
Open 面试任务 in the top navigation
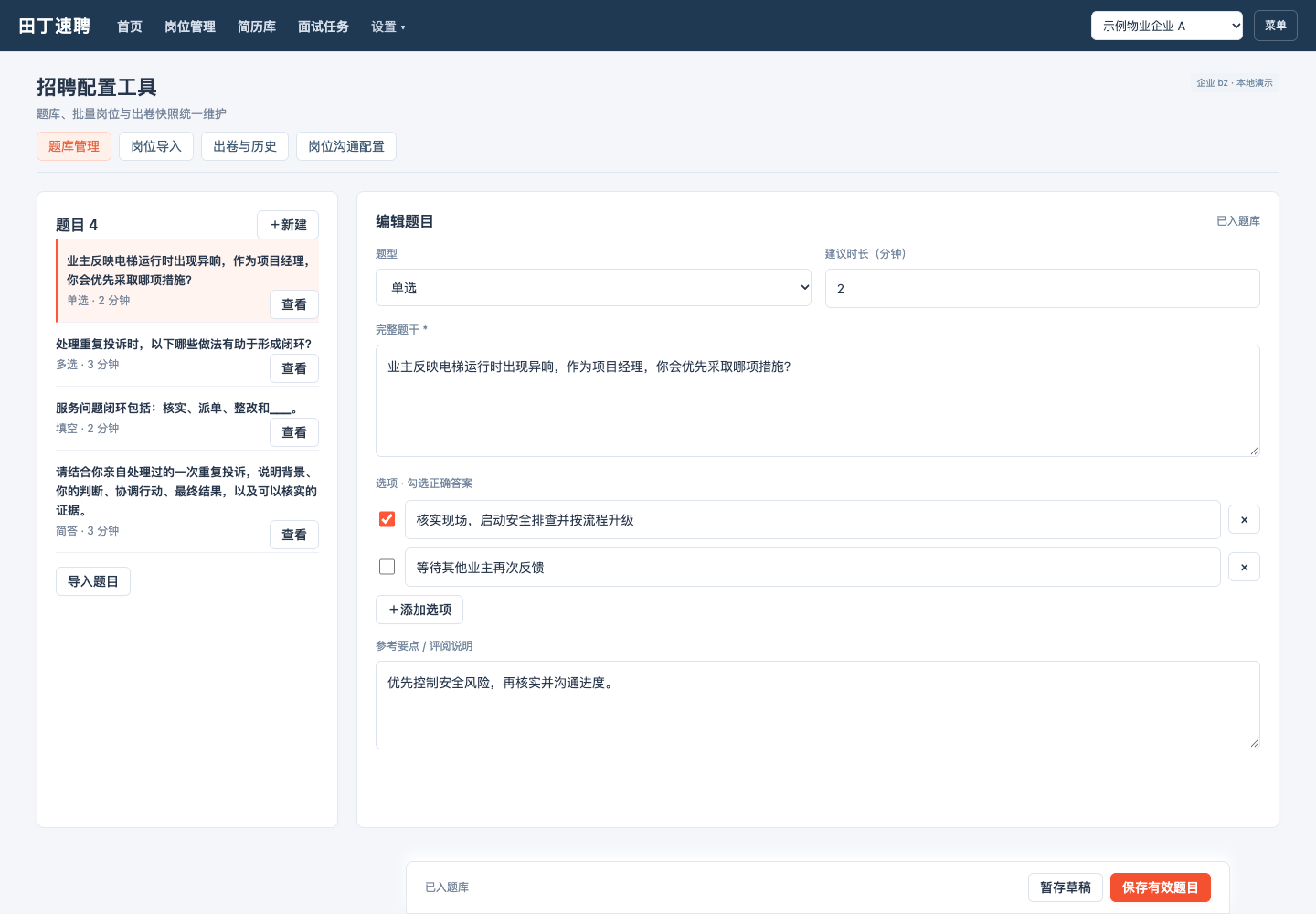(x=324, y=27)
